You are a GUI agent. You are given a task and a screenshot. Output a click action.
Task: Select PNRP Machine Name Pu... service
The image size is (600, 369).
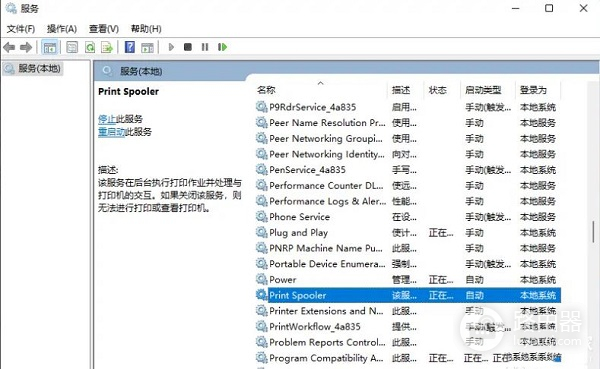pos(408,248)
